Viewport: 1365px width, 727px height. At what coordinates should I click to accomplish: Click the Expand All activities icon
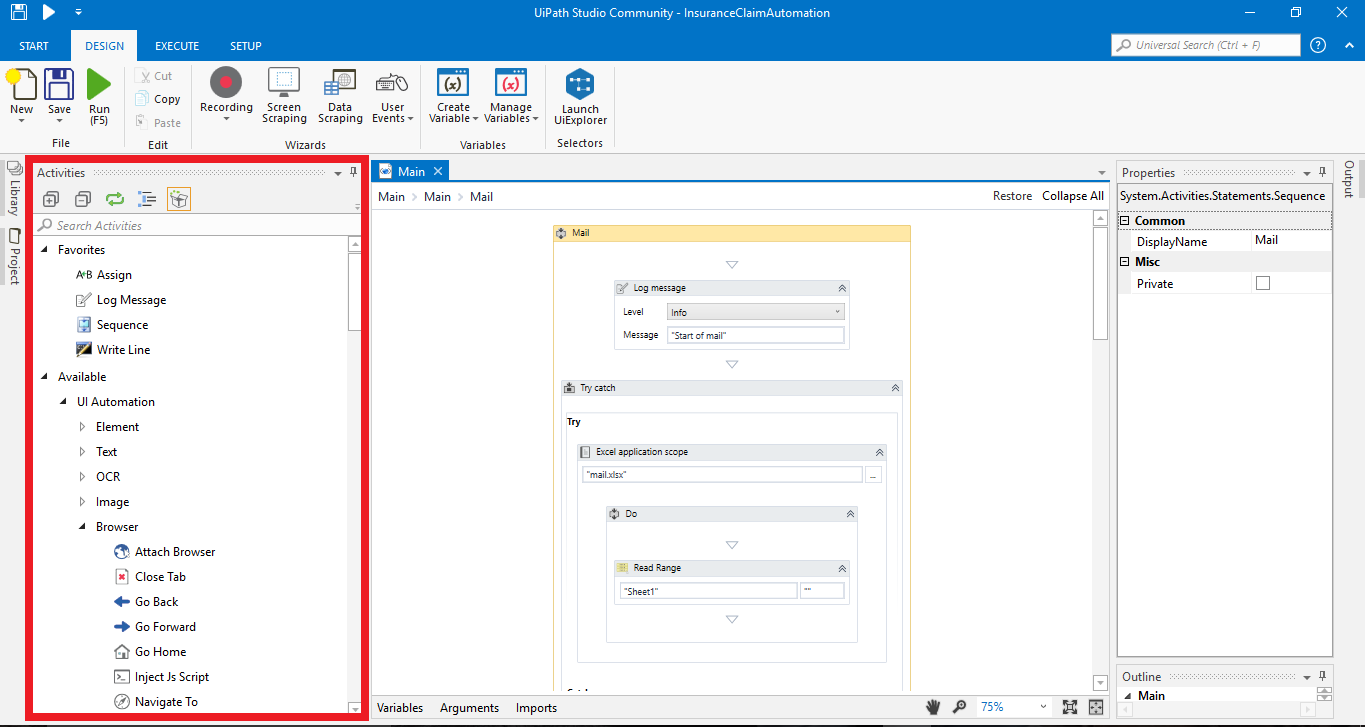(x=50, y=199)
